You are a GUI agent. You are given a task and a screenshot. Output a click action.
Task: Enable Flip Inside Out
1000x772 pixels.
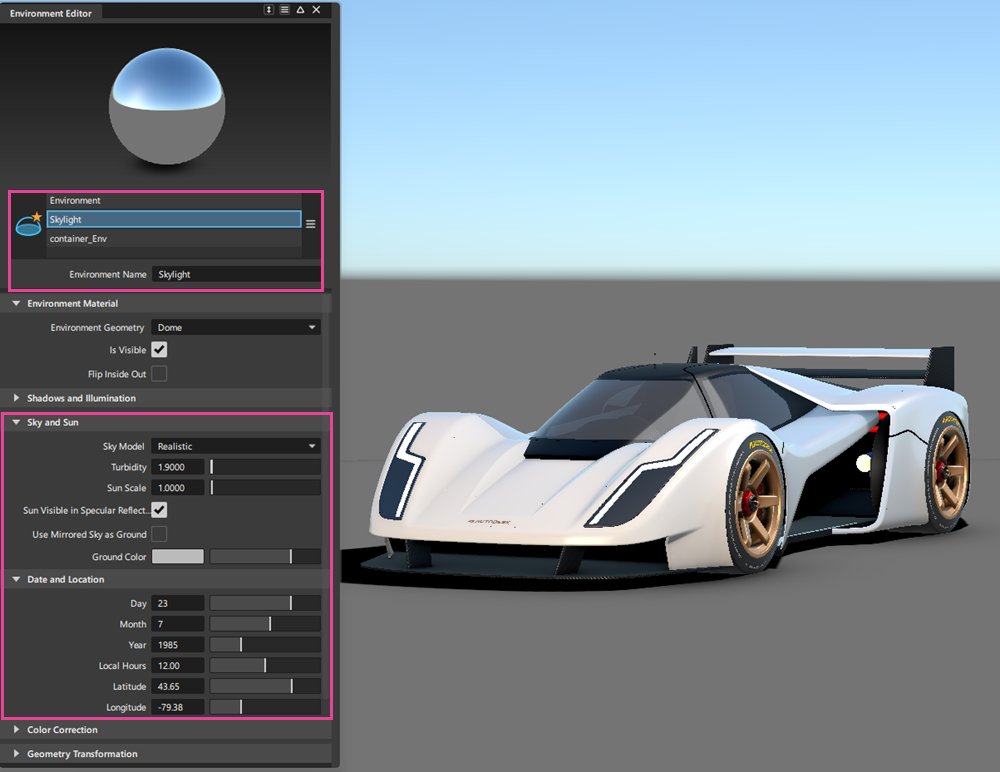tap(158, 374)
